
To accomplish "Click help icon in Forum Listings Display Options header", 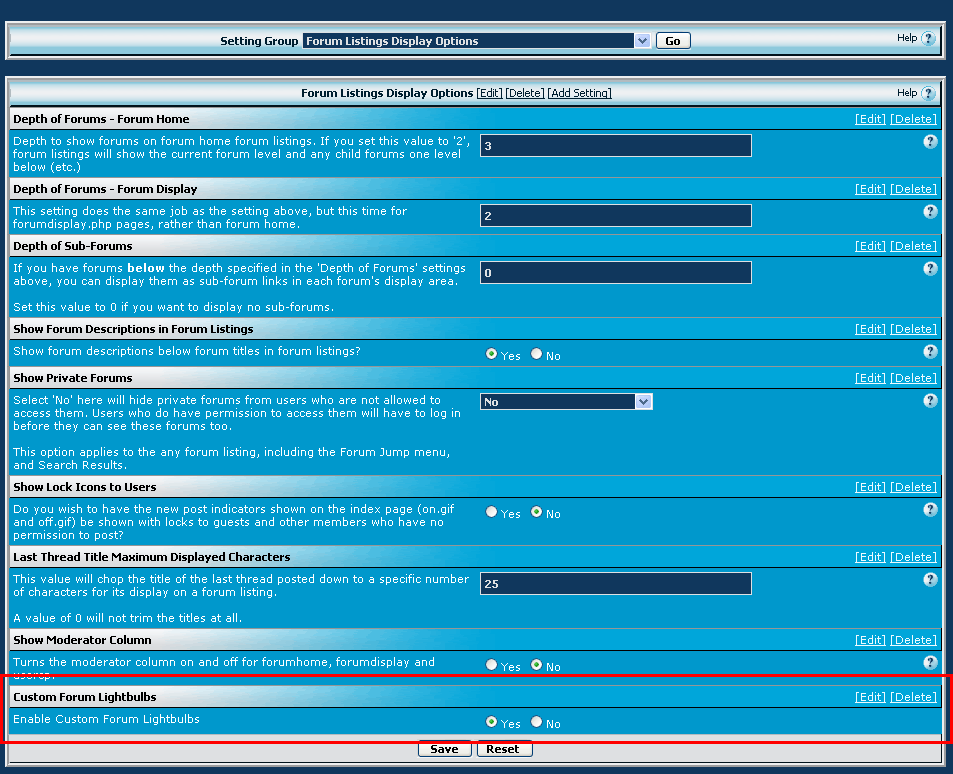I will (x=928, y=93).
